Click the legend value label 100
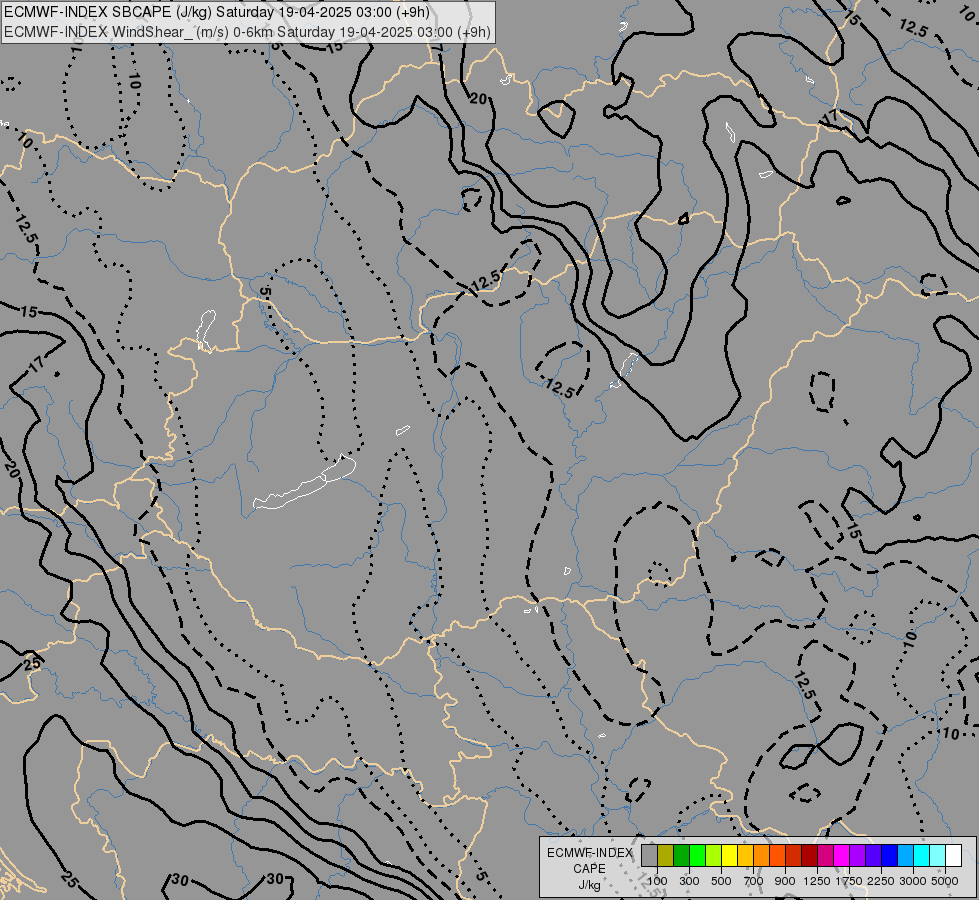The height and width of the screenshot is (900, 979). point(657,881)
